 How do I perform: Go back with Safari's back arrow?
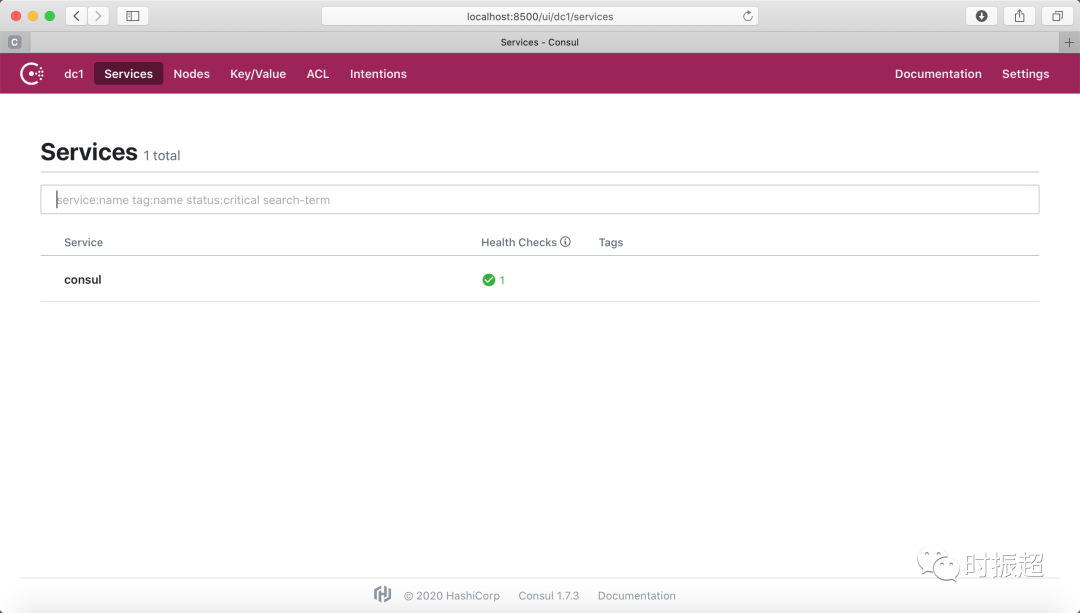[x=76, y=16]
